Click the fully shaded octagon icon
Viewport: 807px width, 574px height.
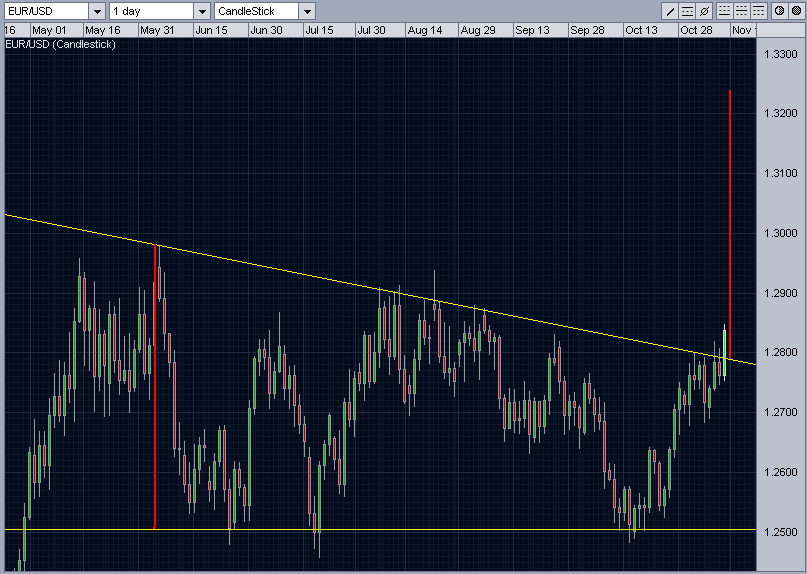796,11
